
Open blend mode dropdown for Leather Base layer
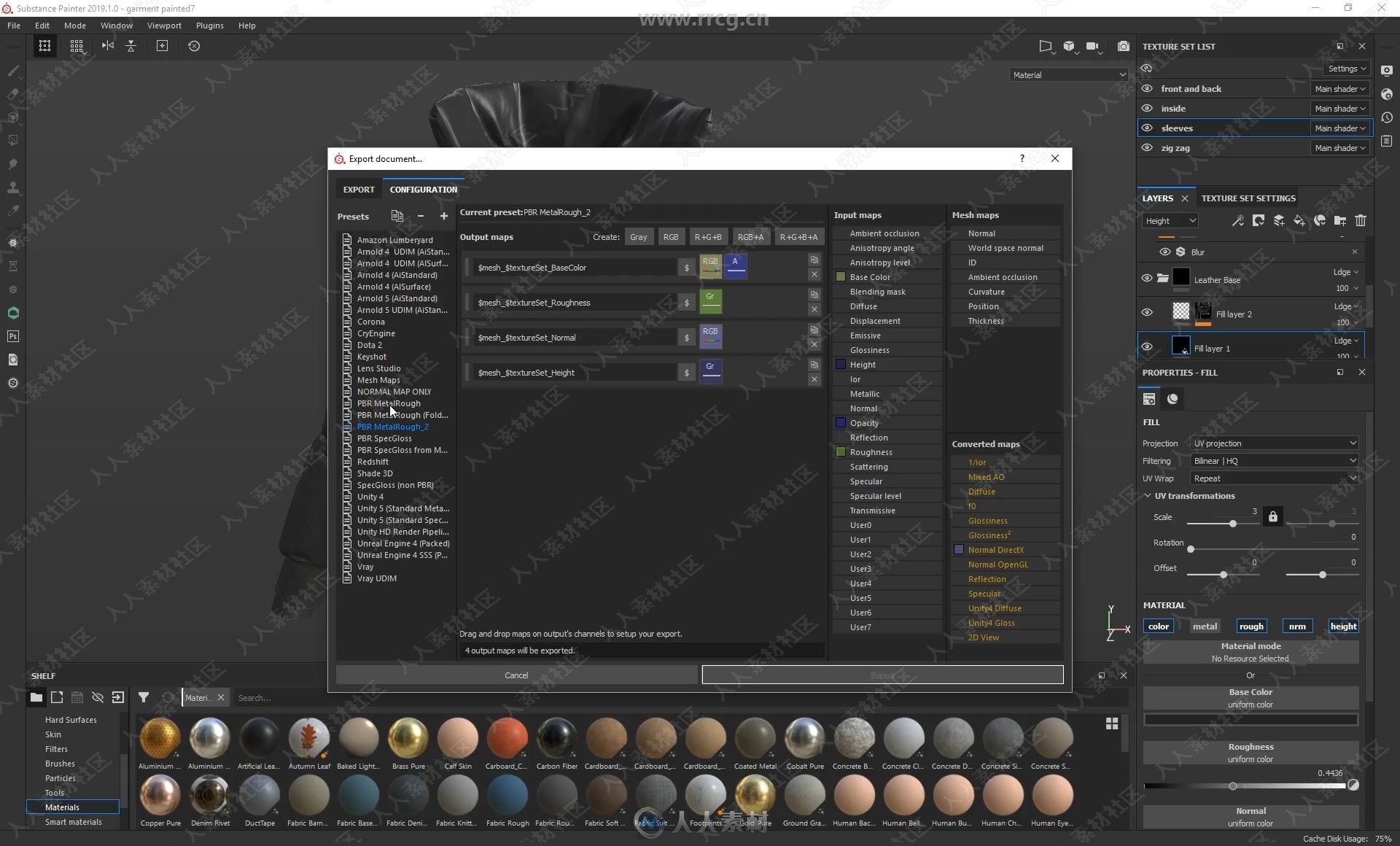pos(1346,272)
